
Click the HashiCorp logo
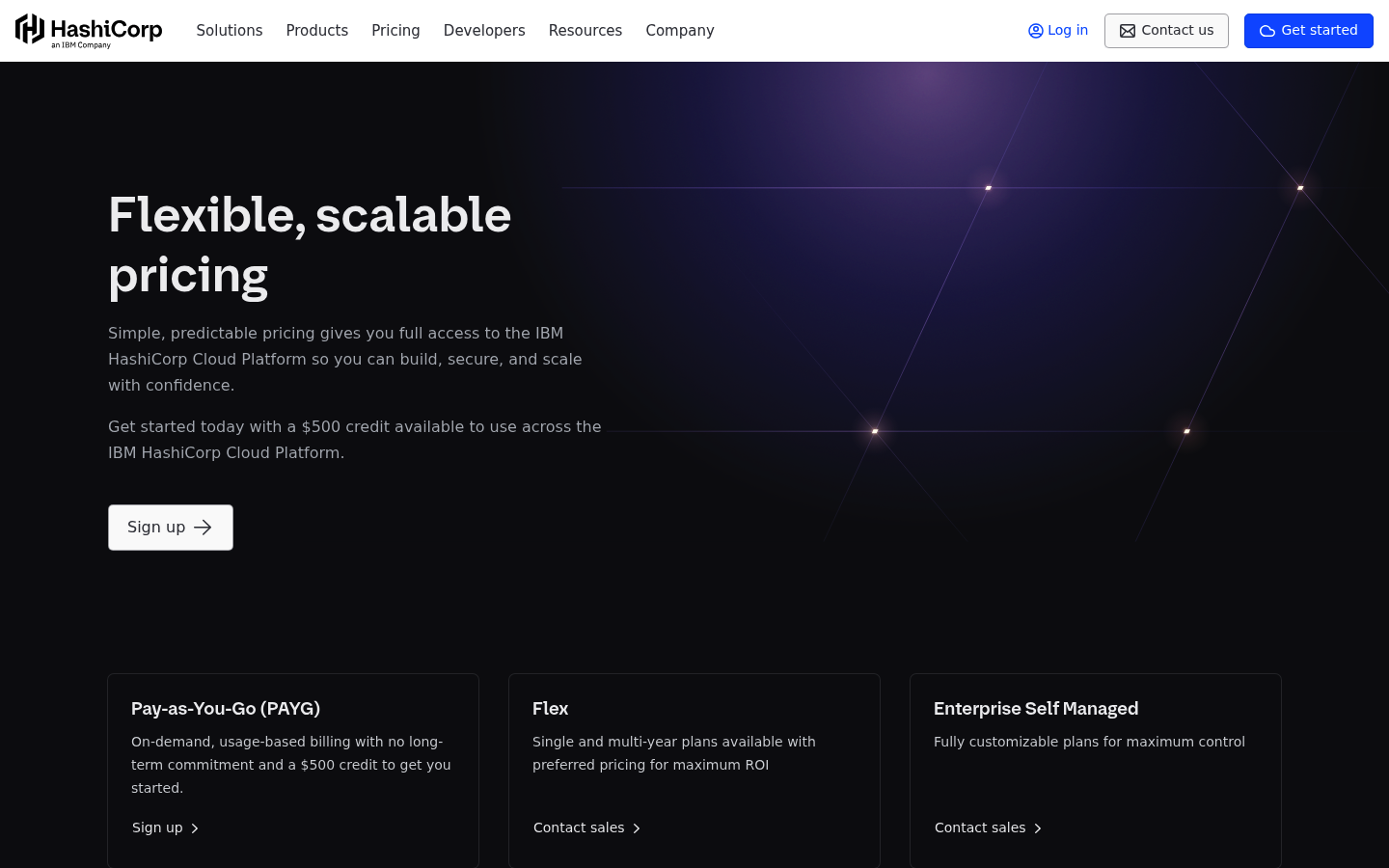click(89, 31)
